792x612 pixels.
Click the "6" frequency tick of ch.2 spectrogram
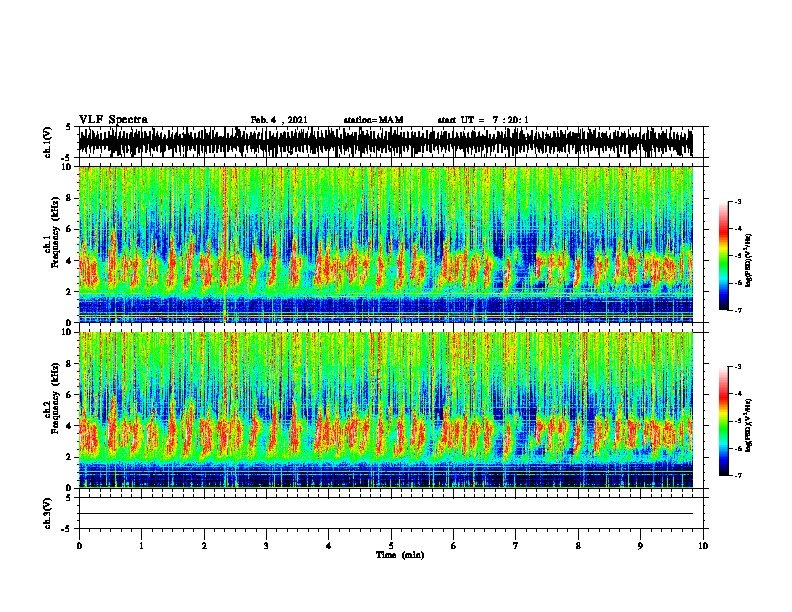pyautogui.click(x=70, y=395)
